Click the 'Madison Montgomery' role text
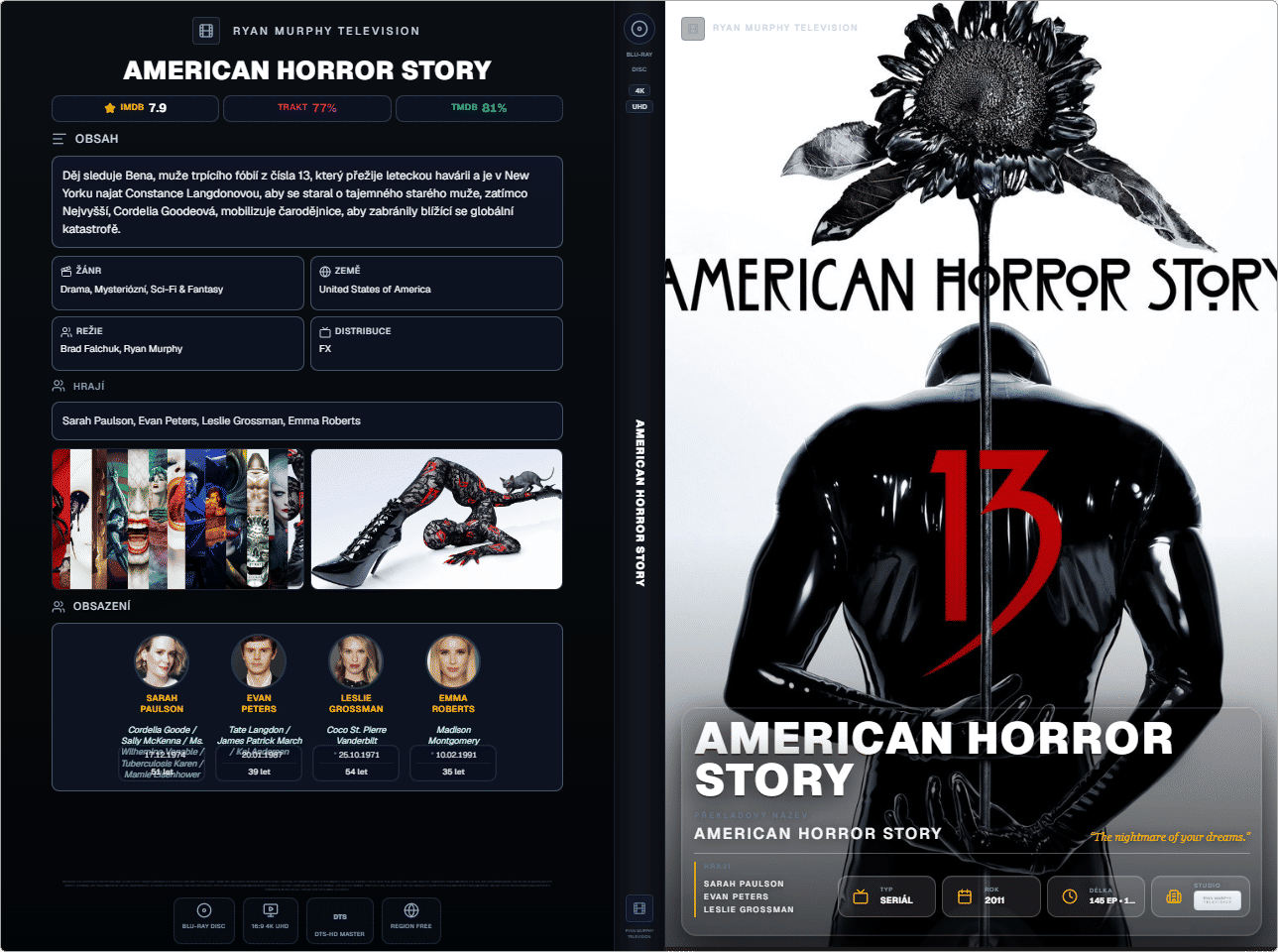The image size is (1278, 952). click(x=454, y=735)
